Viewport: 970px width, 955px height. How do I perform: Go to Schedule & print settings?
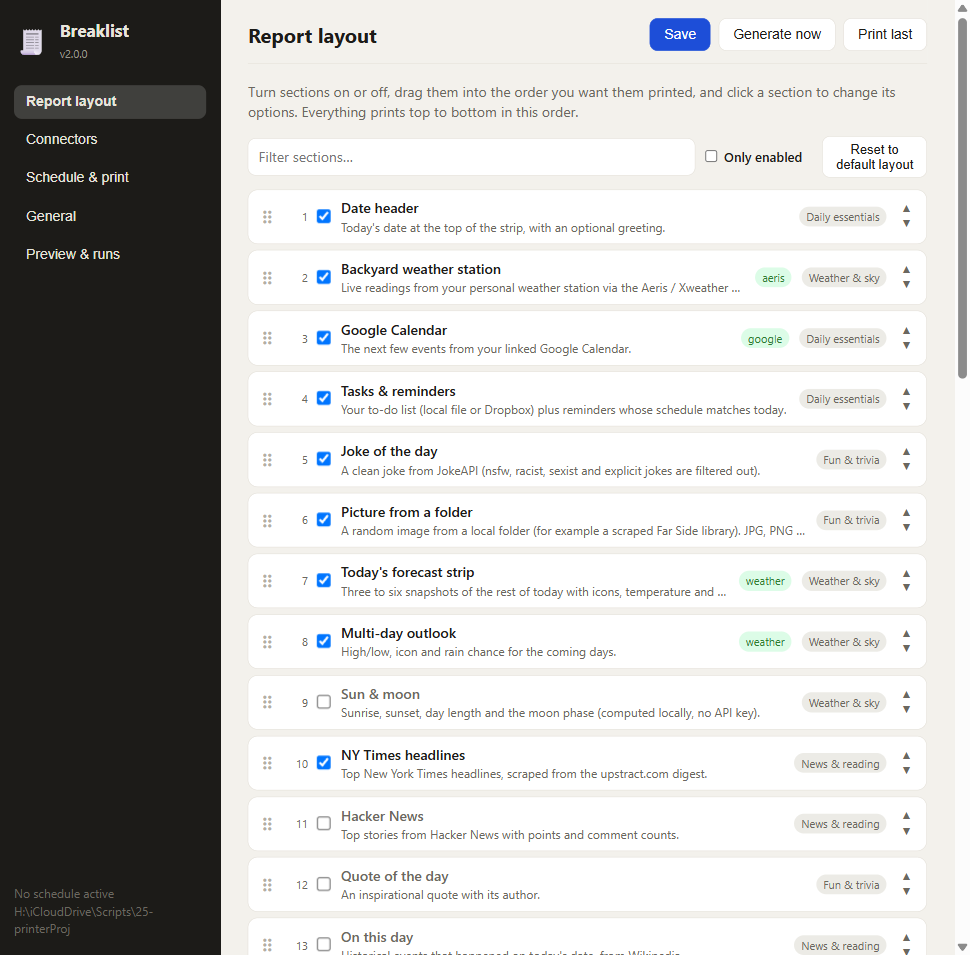109,178
